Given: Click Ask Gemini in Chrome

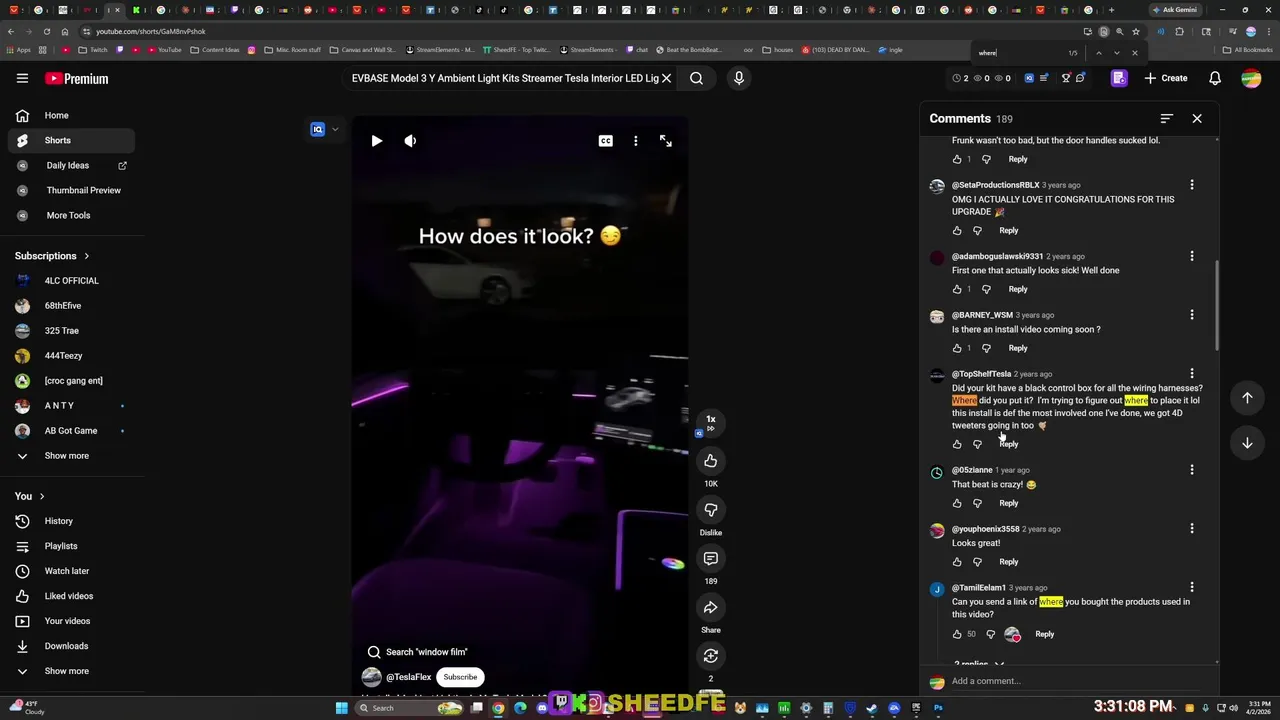Looking at the screenshot, I should (x=1173, y=10).
